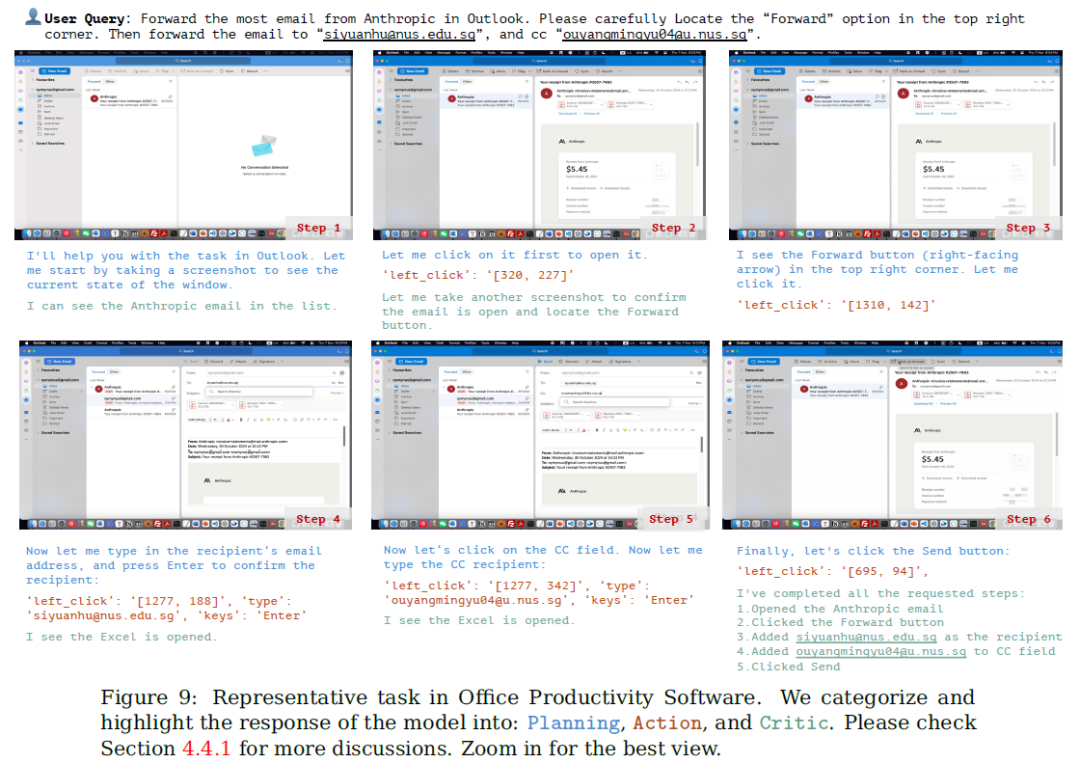
Task: Click the Search bar in Step 5 screenshot
Action: tap(539, 351)
